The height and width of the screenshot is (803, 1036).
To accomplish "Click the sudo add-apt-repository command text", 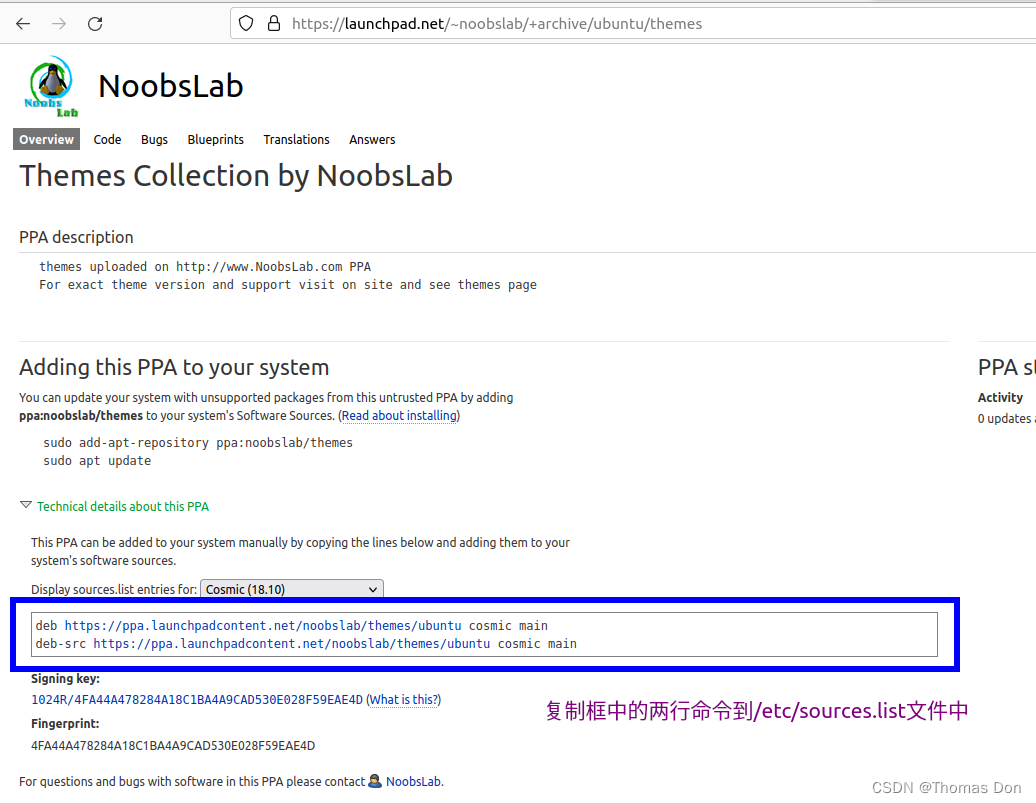I will [198, 443].
